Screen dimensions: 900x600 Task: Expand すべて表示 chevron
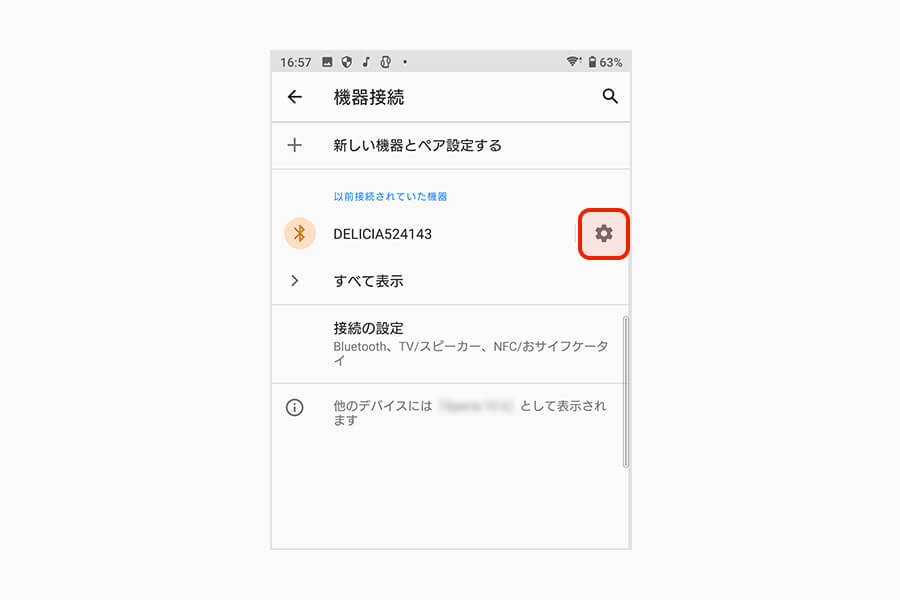click(x=294, y=281)
